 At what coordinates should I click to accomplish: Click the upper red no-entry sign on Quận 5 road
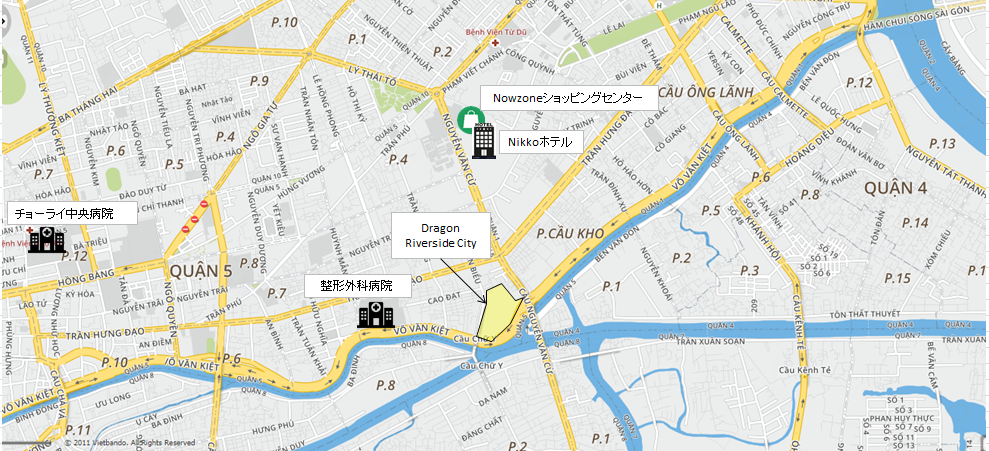click(204, 204)
